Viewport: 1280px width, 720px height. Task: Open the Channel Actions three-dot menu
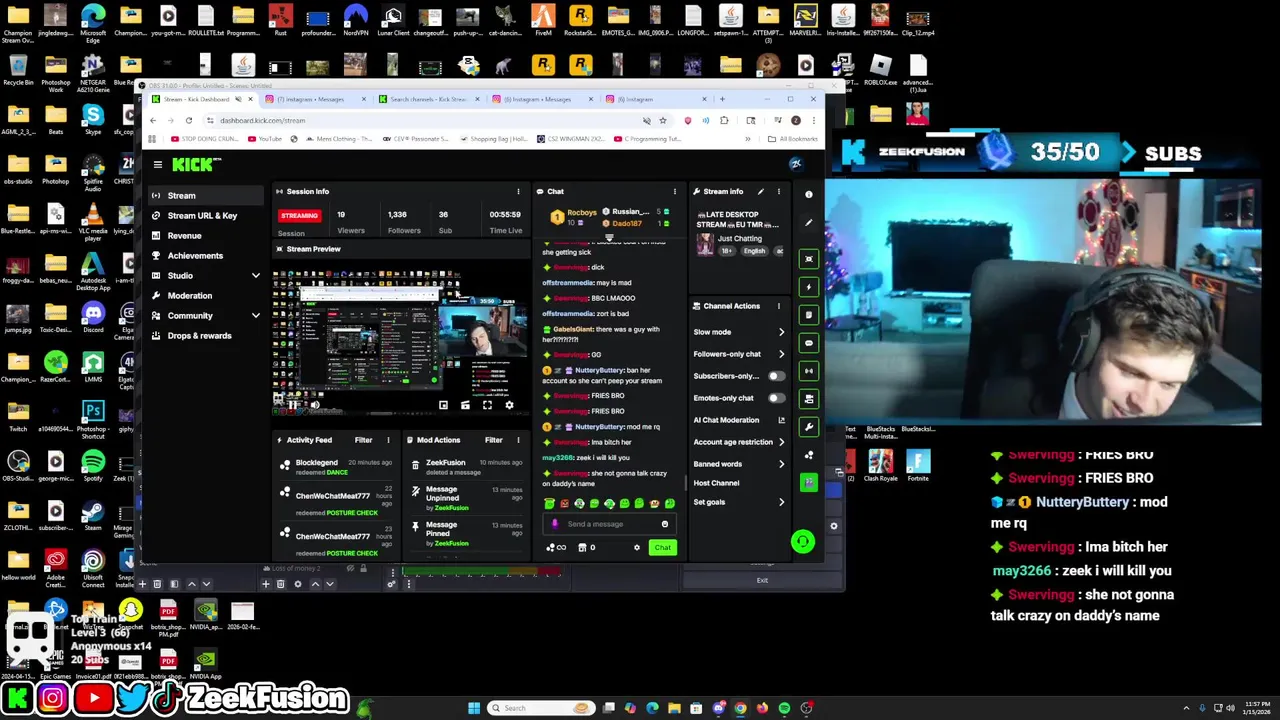coord(778,306)
